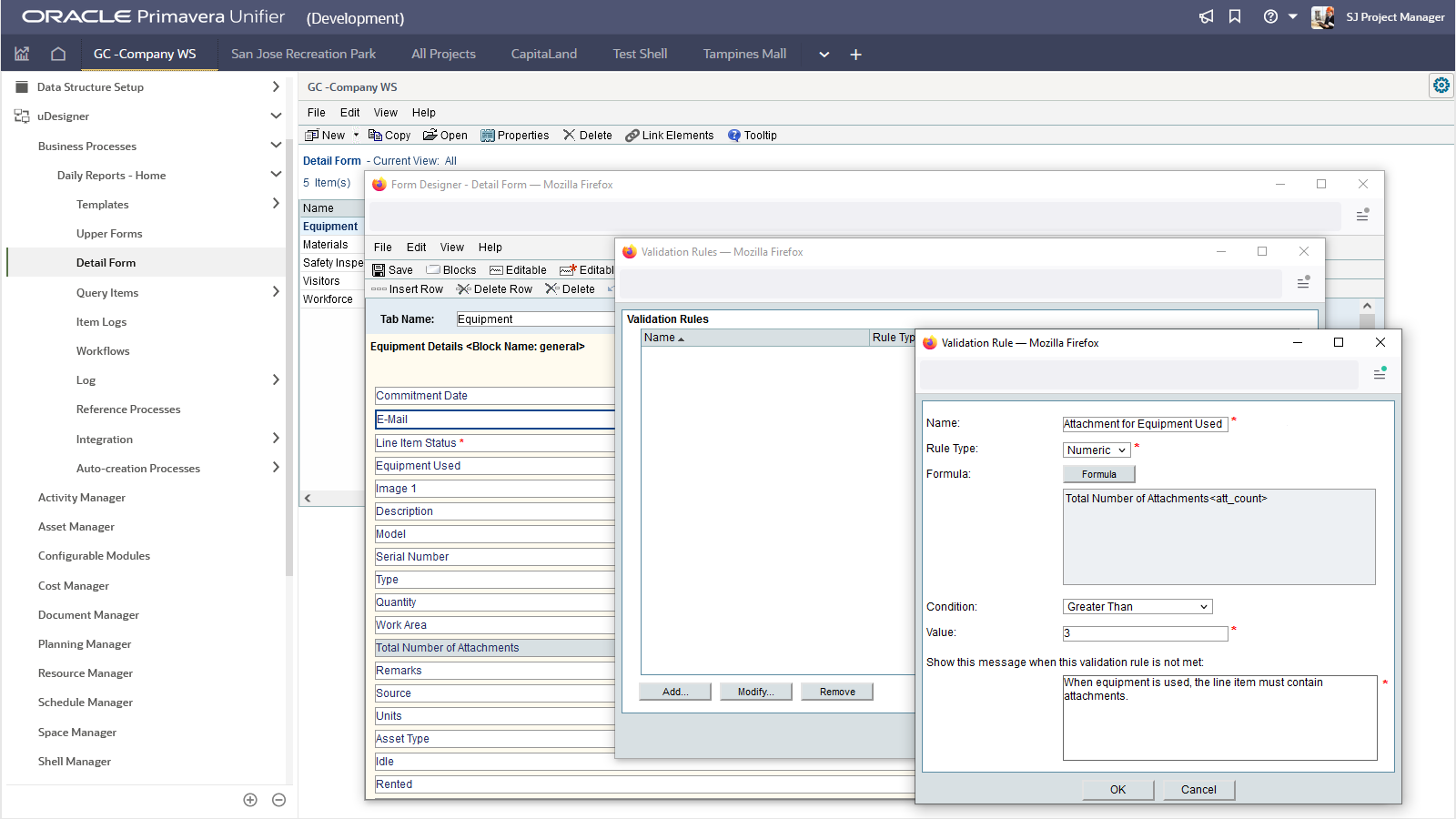Open Properties from the toolbar
The width and height of the screenshot is (1456, 819).
point(515,135)
